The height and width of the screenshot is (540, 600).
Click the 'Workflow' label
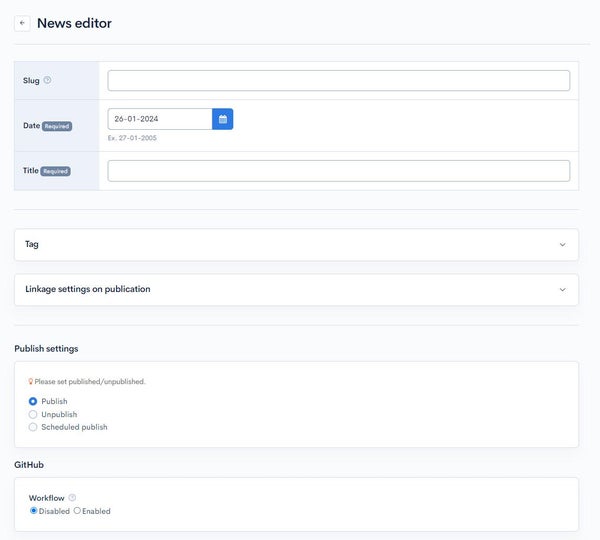[x=47, y=498]
